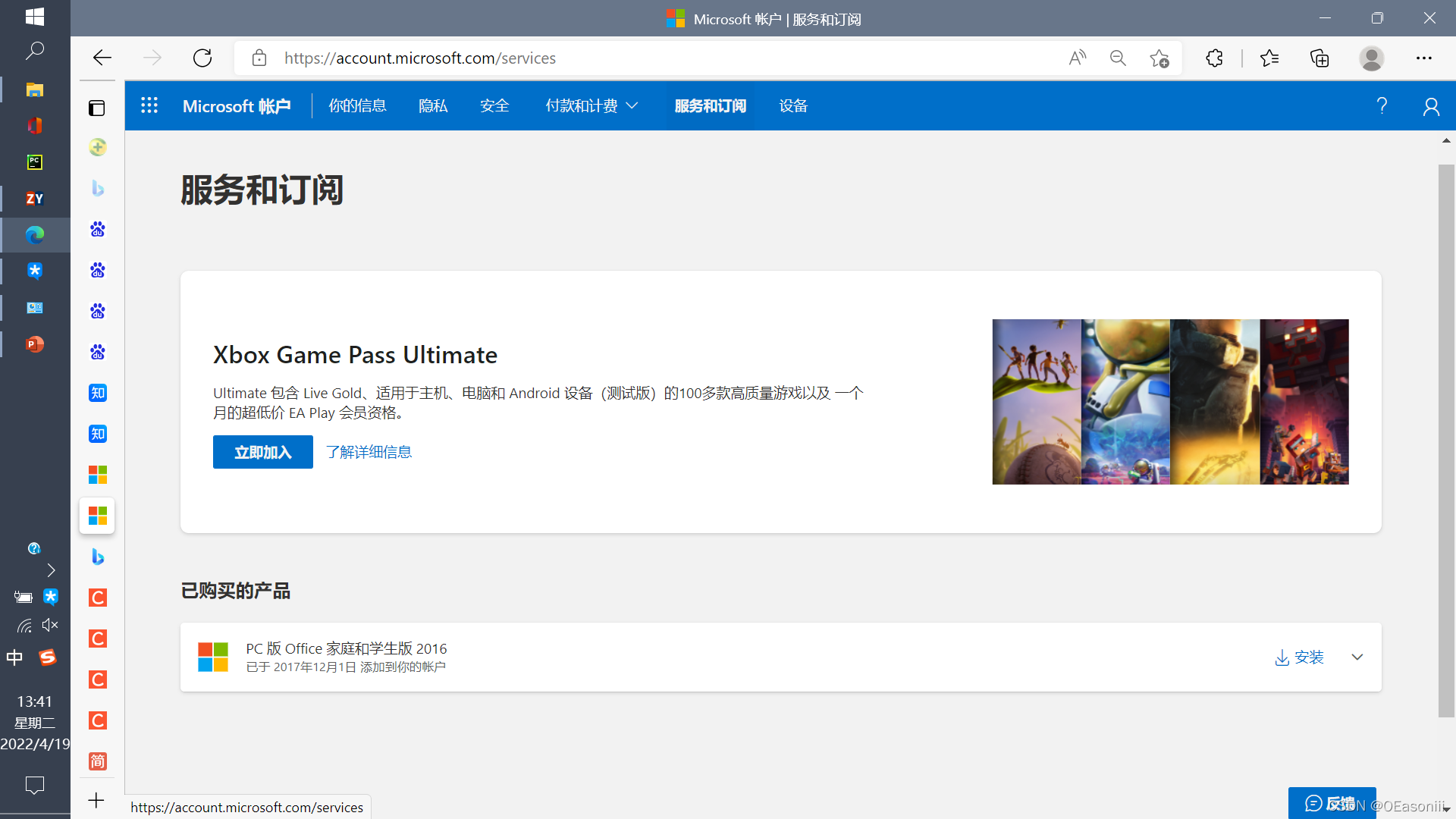Open the Read Aloud icon
The image size is (1456, 819).
tap(1077, 58)
